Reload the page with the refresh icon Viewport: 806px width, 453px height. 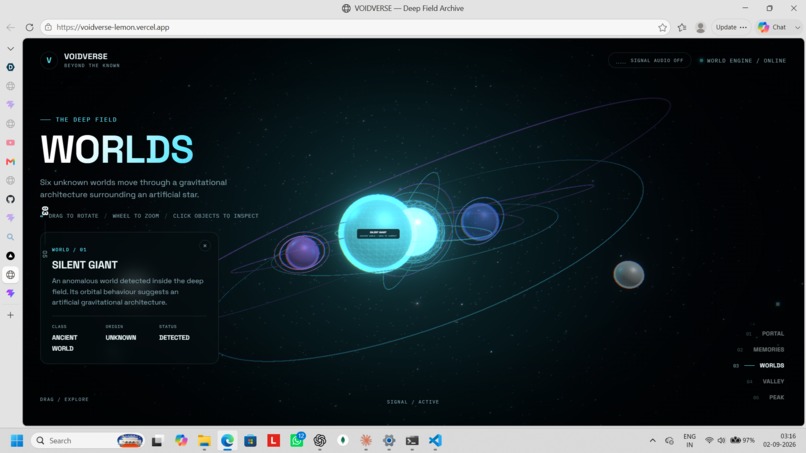coord(29,27)
